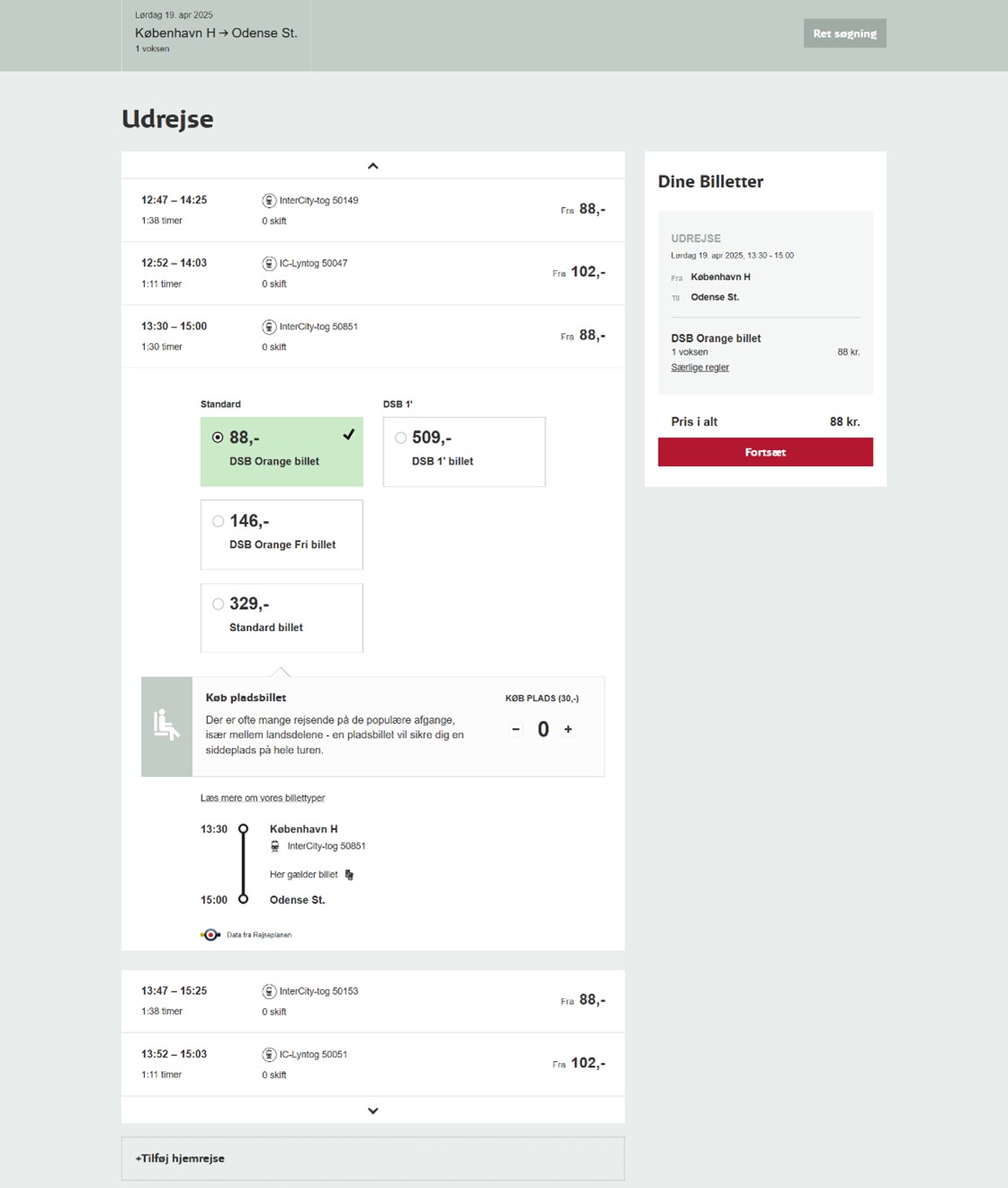The image size is (1008, 1188).
Task: Click the 'UDREJSE' label in ticket summary
Action: pos(696,238)
